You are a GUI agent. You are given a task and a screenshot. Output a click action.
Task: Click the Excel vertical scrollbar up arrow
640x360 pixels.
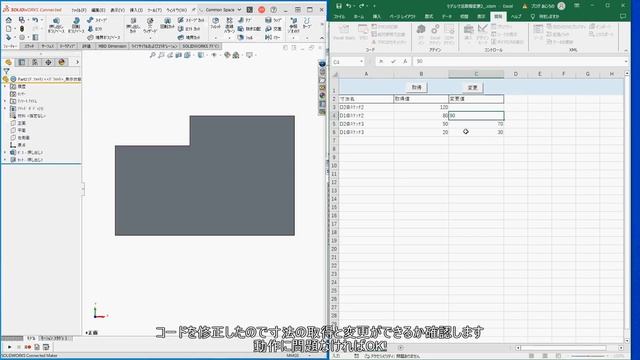(627, 73)
